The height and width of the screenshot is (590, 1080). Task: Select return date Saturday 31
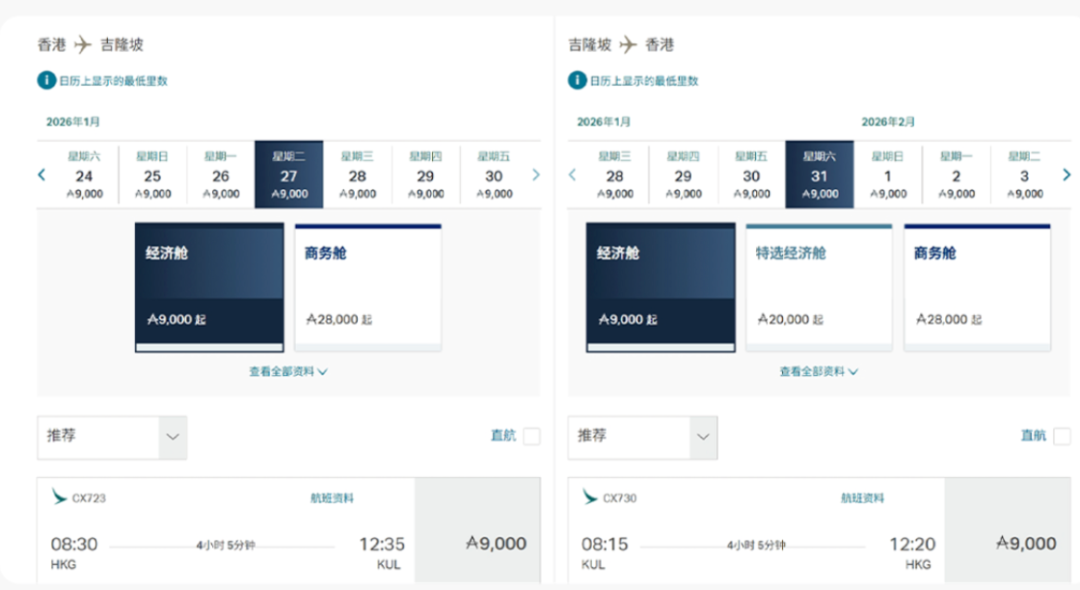pos(819,175)
